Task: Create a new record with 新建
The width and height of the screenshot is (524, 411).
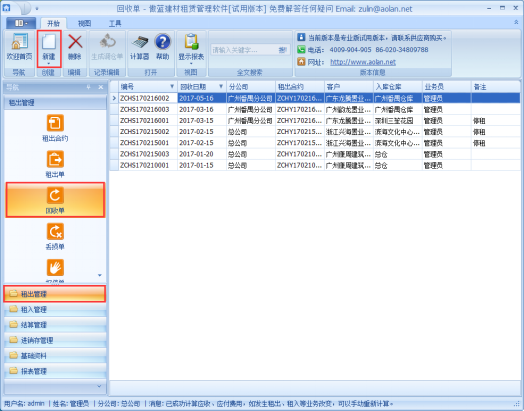Action: 49,48
